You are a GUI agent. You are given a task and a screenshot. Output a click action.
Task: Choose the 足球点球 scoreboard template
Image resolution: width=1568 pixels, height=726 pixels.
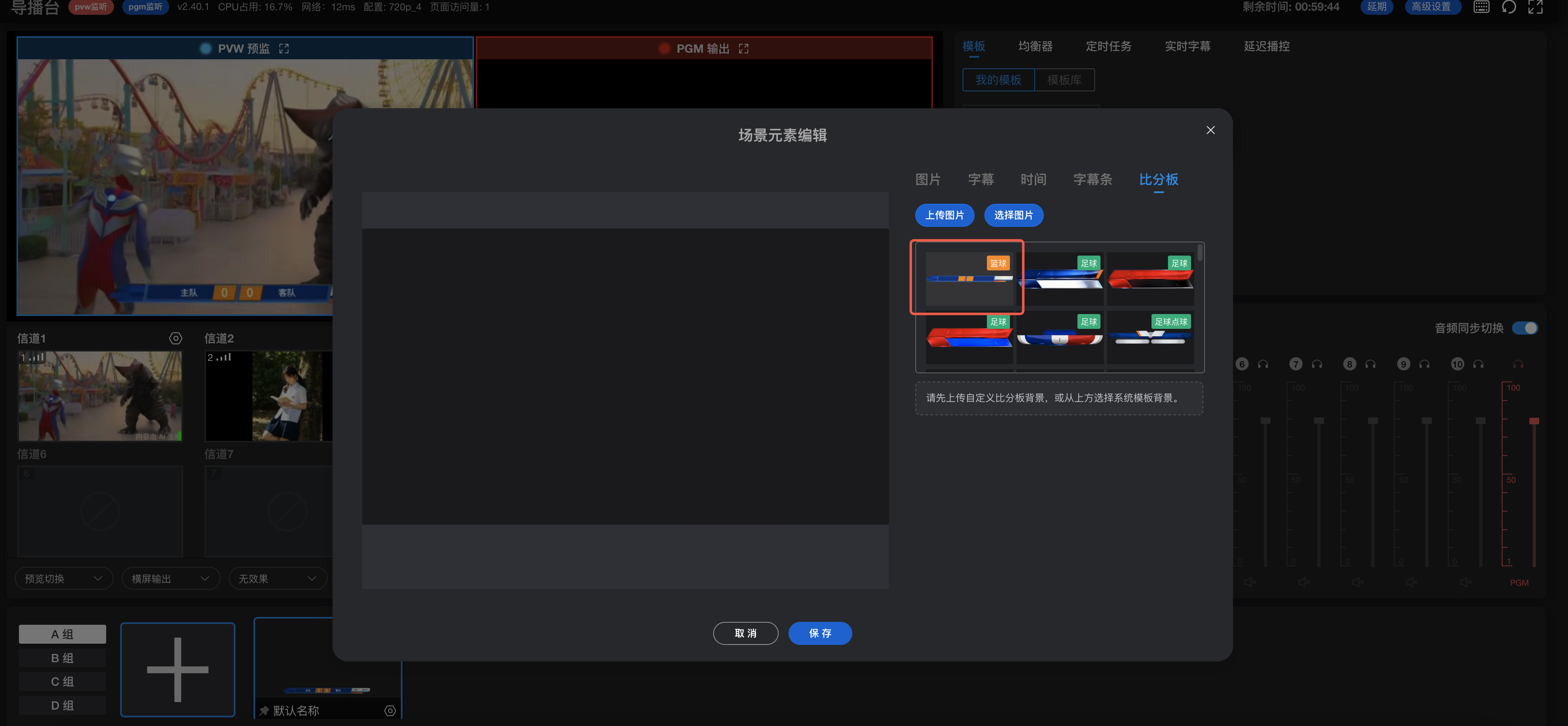(x=1150, y=338)
